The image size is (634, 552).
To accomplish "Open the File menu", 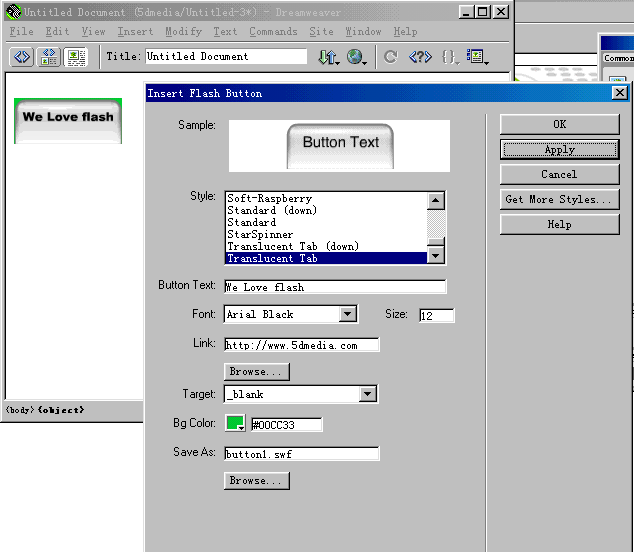I will (x=21, y=32).
